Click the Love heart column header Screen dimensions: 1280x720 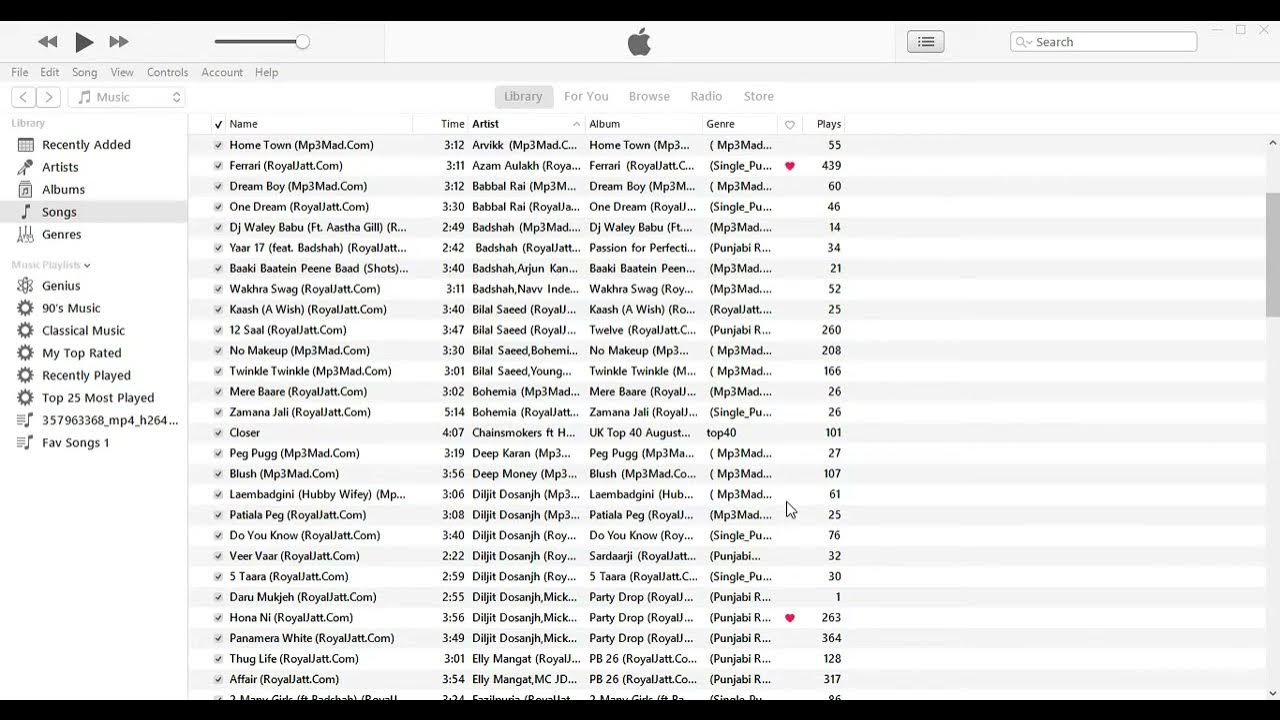click(790, 124)
